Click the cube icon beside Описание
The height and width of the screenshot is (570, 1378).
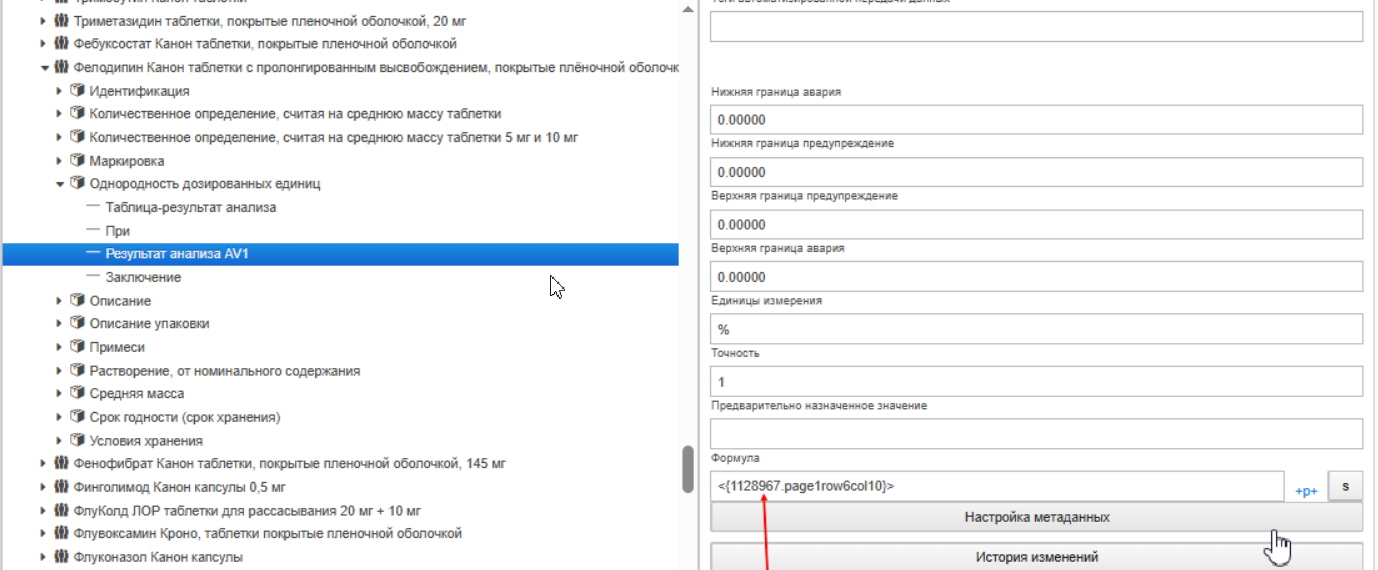(77, 301)
